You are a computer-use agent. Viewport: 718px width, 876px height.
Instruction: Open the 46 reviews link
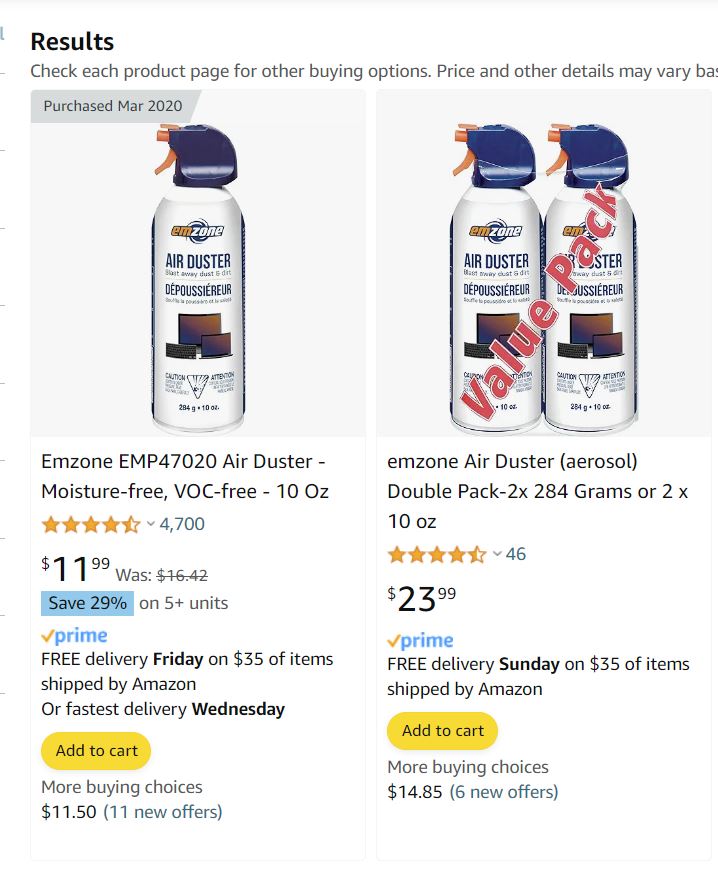[x=516, y=554]
